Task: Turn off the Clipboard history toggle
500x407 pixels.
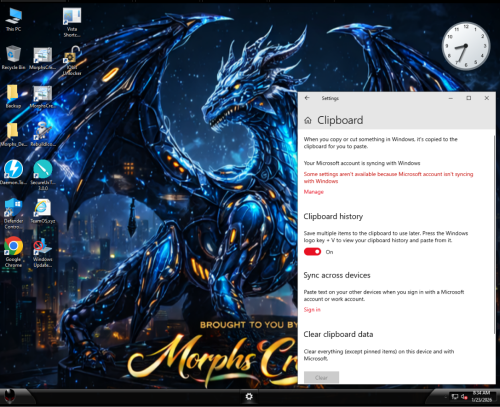Action: (x=312, y=252)
